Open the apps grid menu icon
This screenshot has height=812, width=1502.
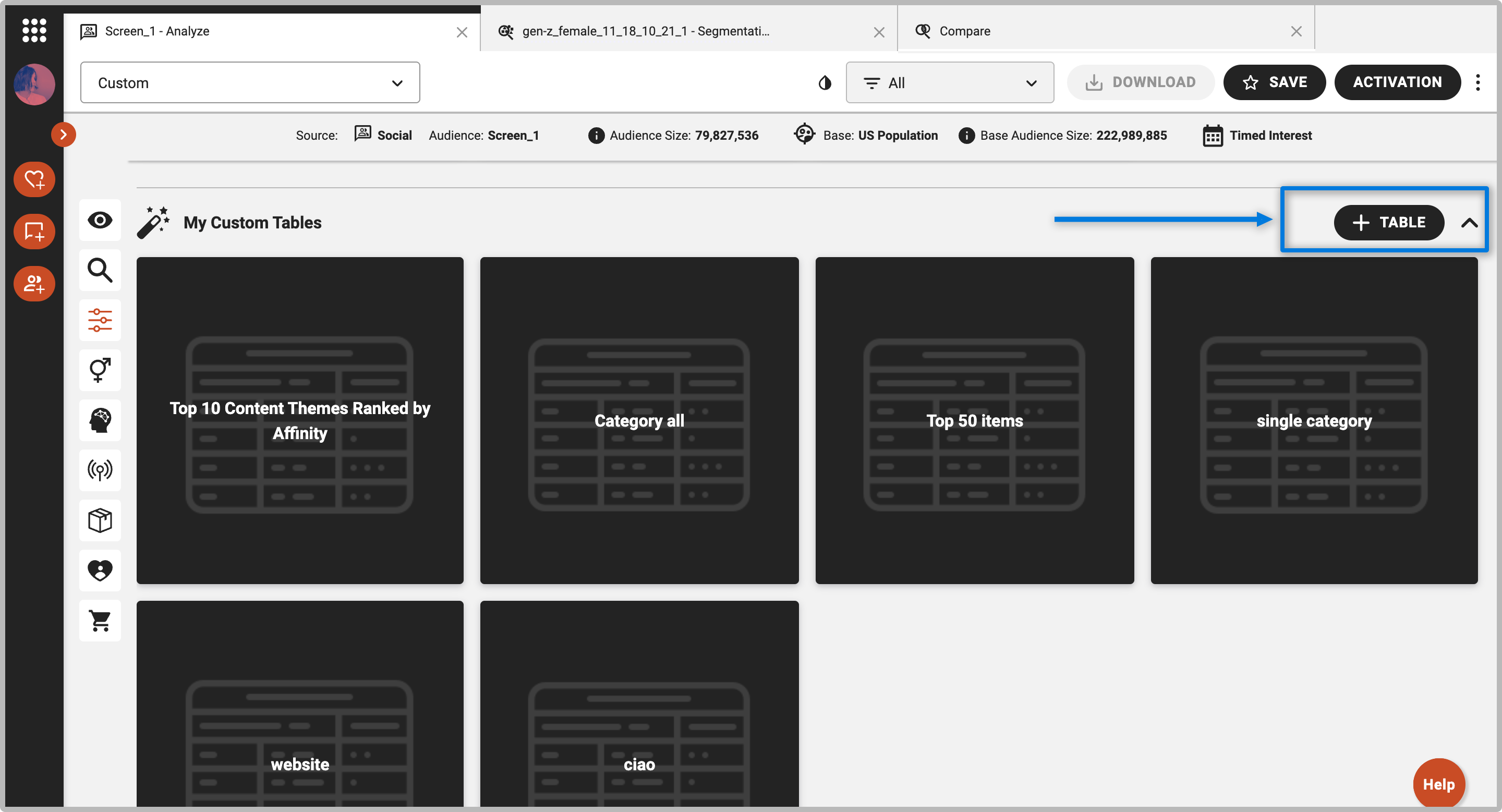point(34,30)
